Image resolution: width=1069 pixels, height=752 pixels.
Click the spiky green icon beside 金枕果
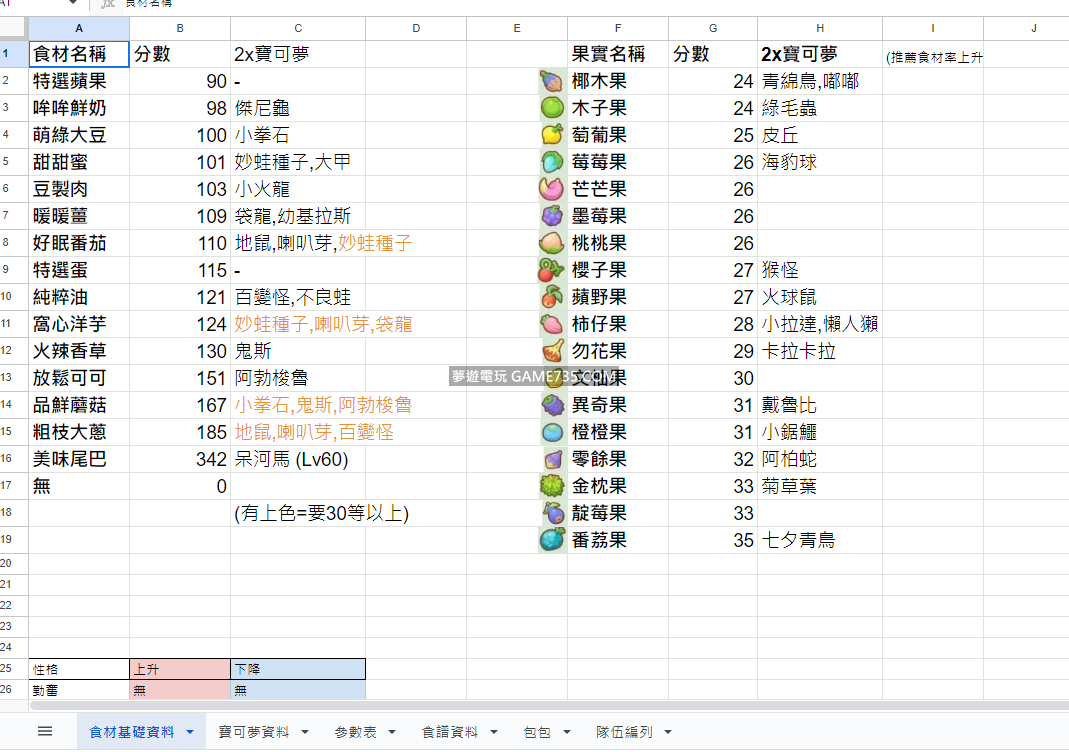(551, 486)
